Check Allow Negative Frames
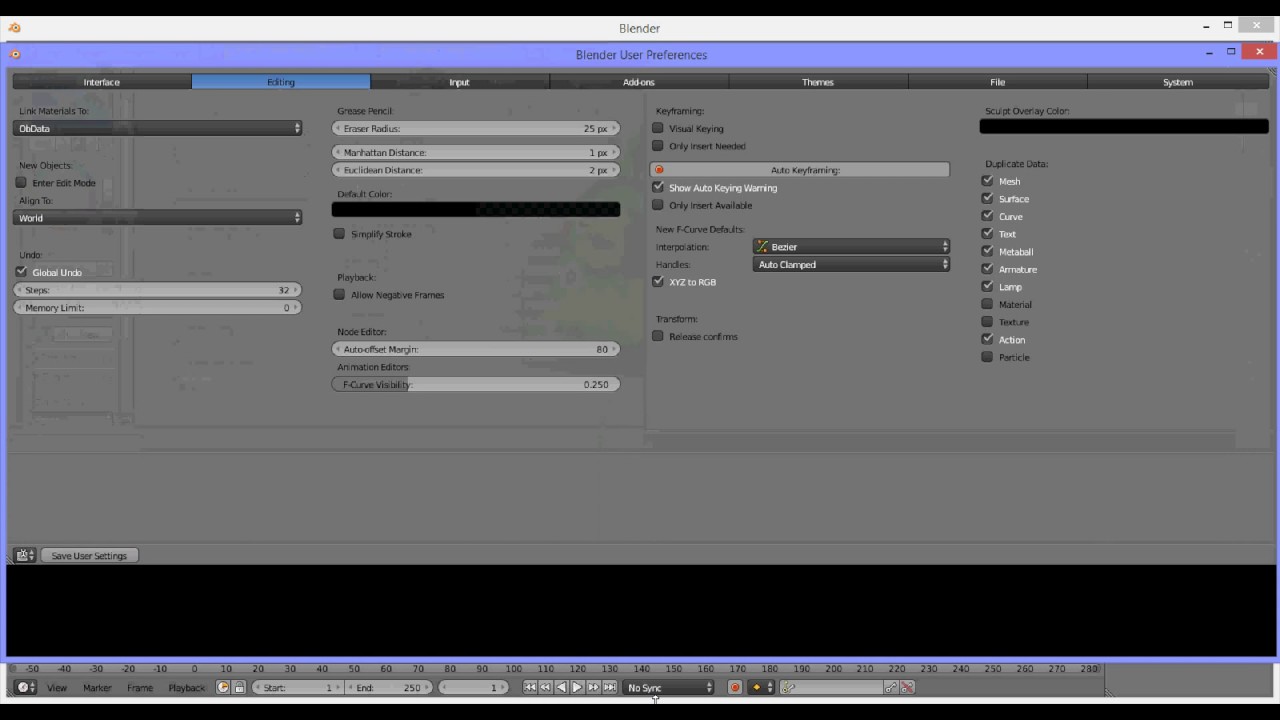Viewport: 1280px width, 720px height. coord(339,295)
